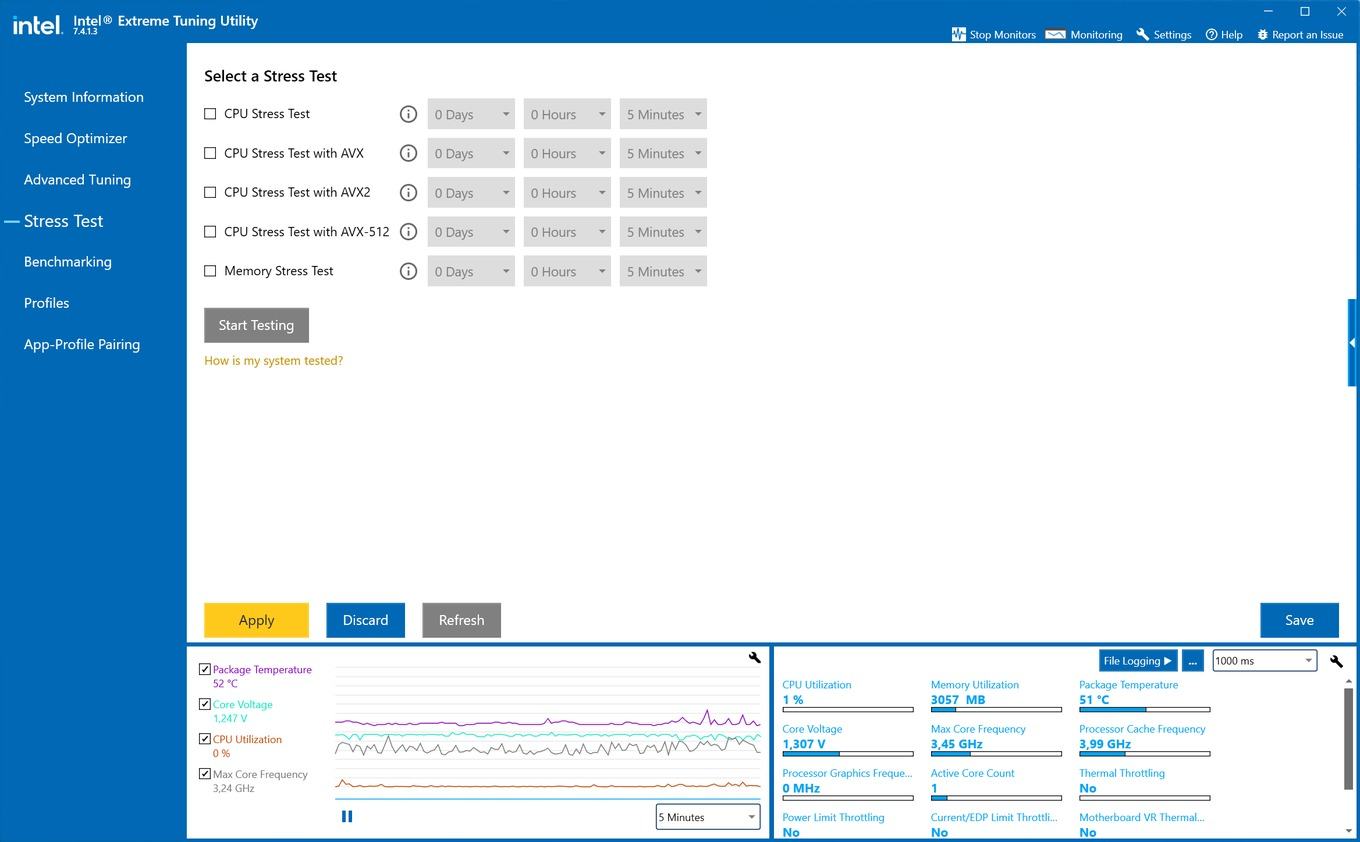Pause the monitoring graph
This screenshot has width=1360, height=842.
[x=347, y=816]
